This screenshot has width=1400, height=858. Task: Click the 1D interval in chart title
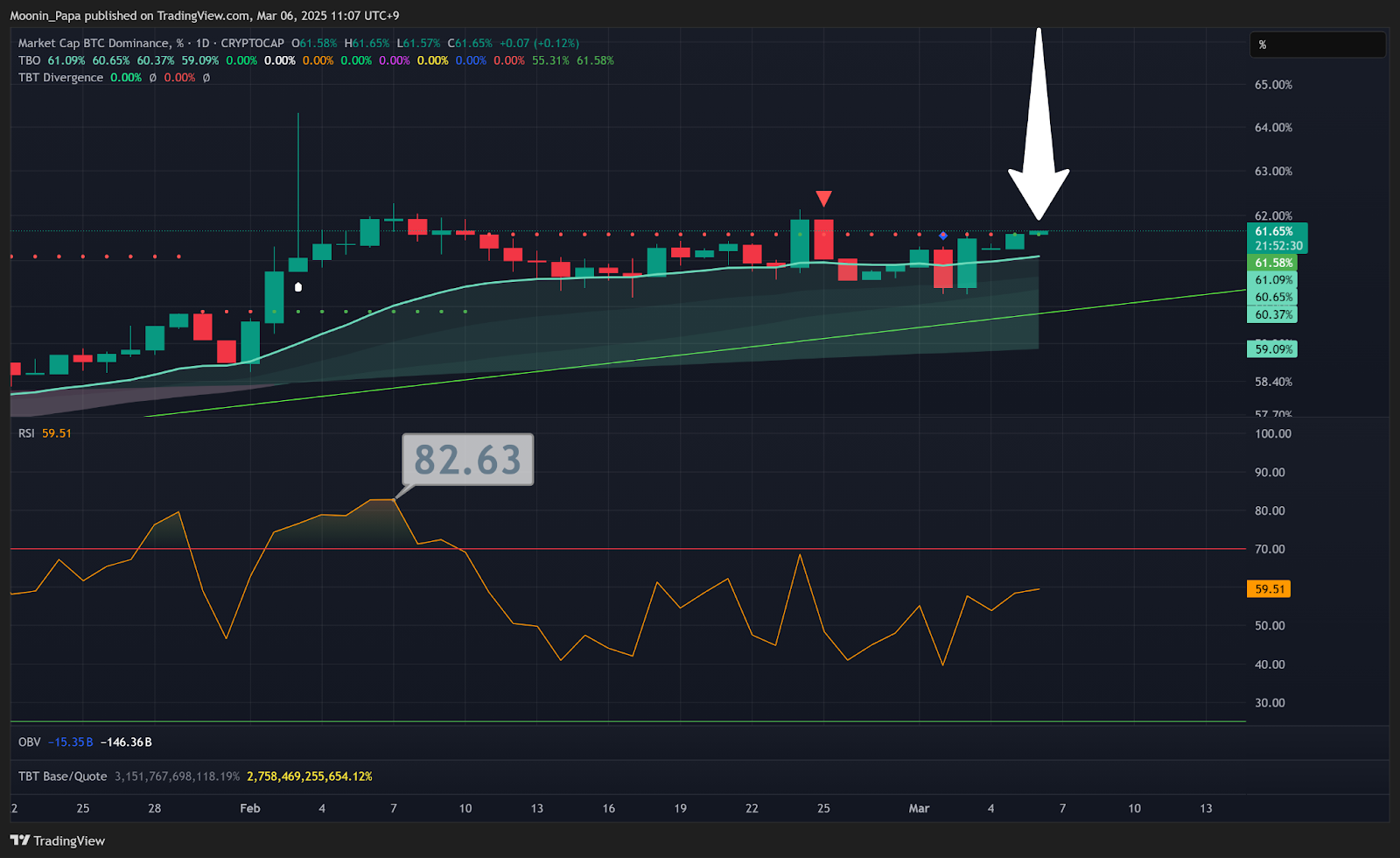(202, 43)
